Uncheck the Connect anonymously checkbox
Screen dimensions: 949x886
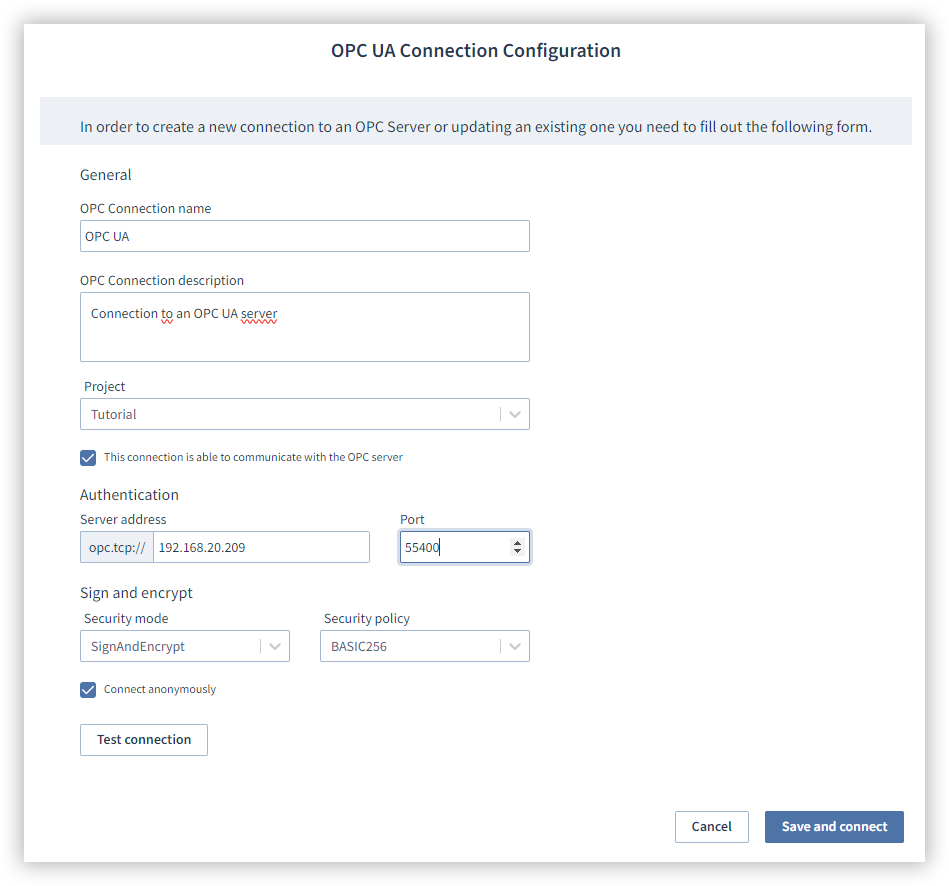click(88, 689)
